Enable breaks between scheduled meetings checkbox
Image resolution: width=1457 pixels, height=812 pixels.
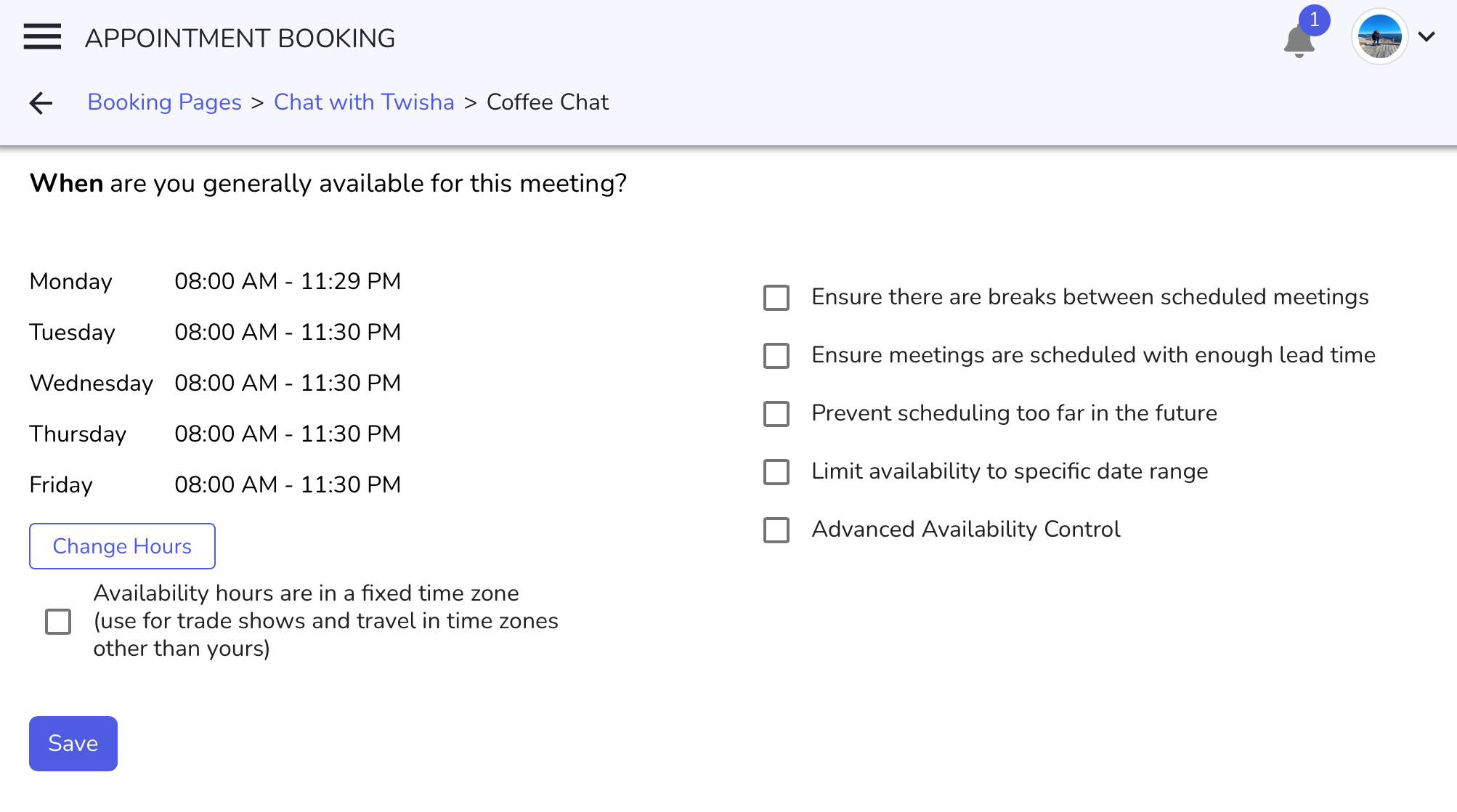tap(778, 296)
